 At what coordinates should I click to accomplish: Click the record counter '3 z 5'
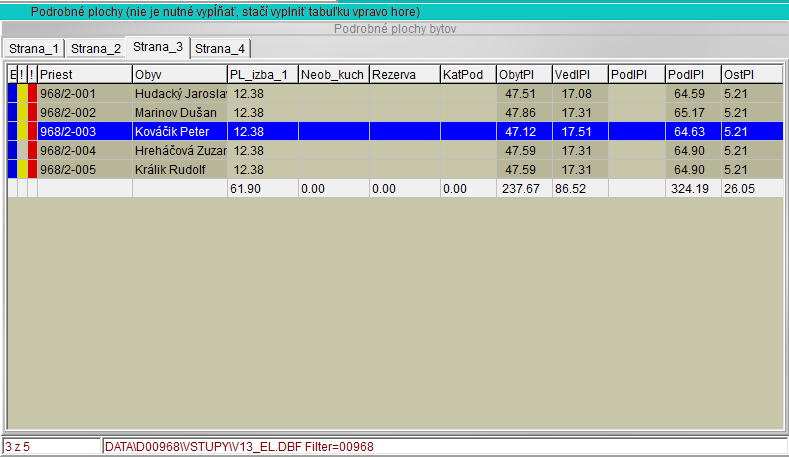tap(52, 446)
